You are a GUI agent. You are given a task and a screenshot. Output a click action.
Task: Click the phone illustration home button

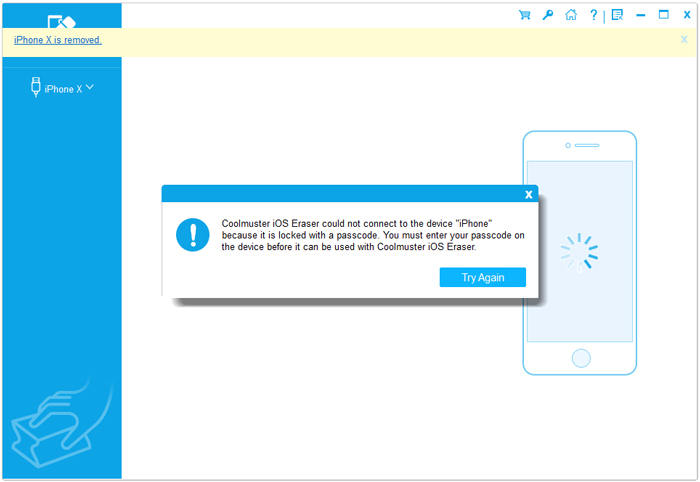[580, 357]
